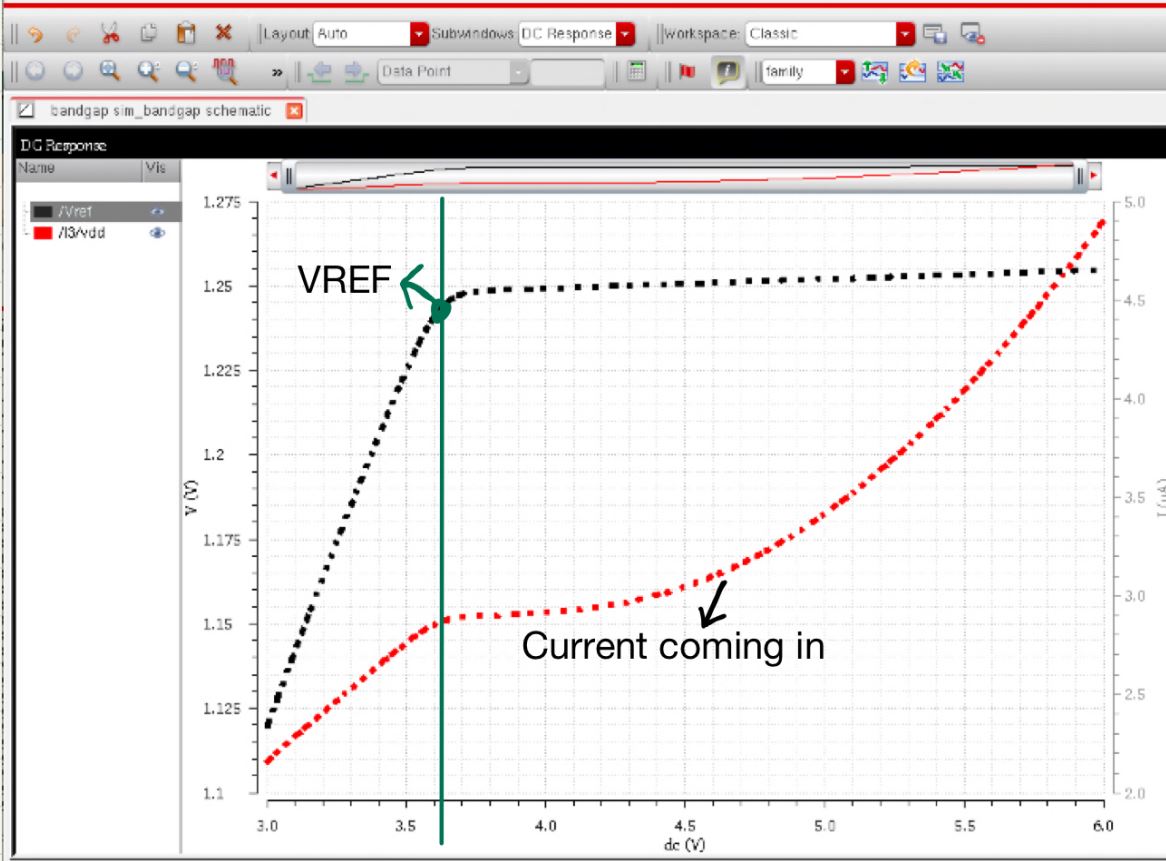1166x861 pixels.
Task: Click the '5.0' right axis tick label
Action: [1134, 202]
